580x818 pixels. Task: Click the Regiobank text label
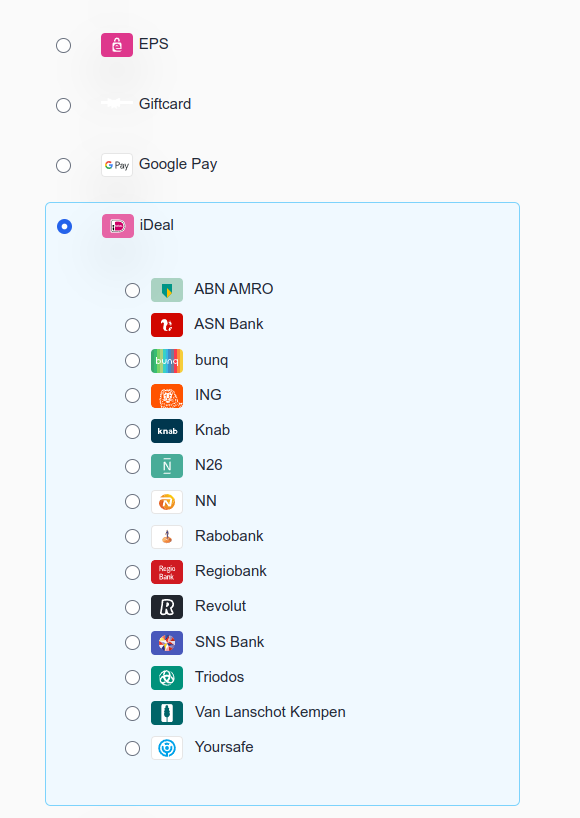point(231,571)
